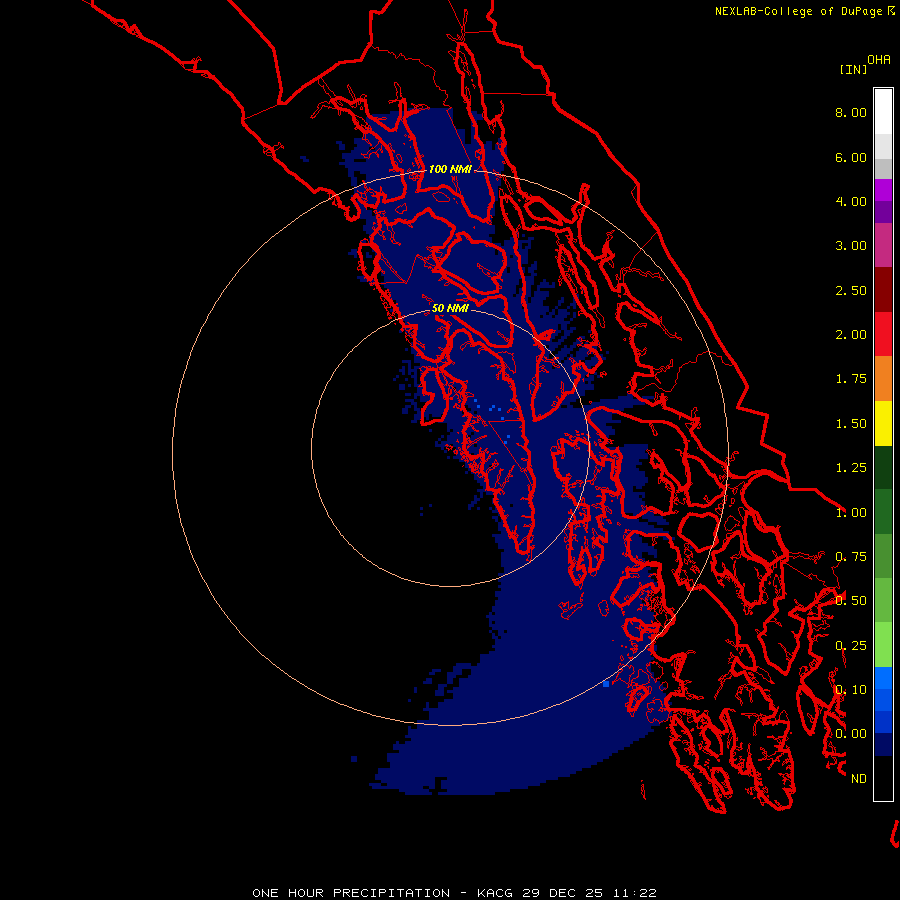
Task: Click the 6.00 legend value
Action: click(x=851, y=157)
